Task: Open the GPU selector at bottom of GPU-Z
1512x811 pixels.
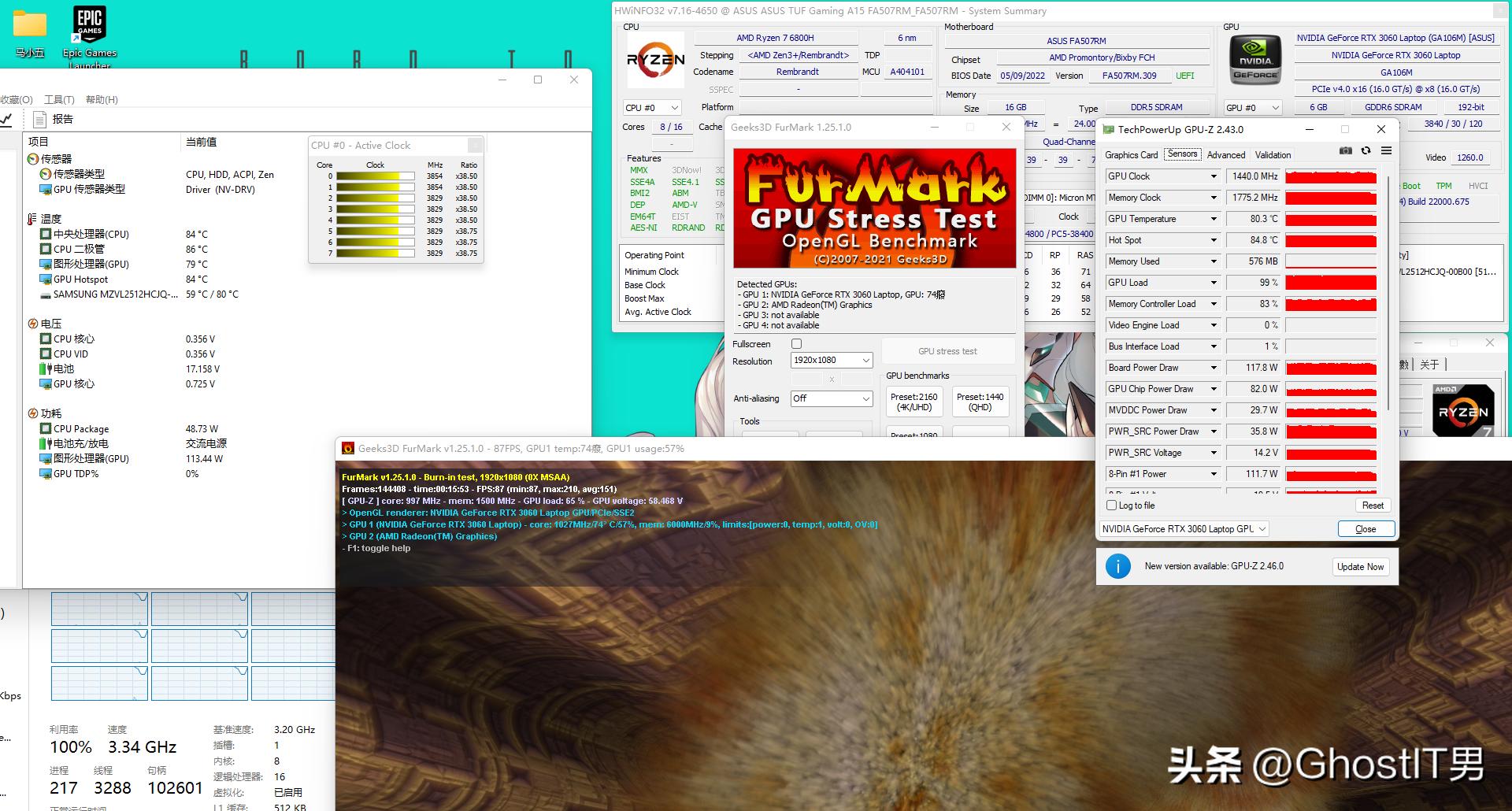Action: [x=1184, y=529]
